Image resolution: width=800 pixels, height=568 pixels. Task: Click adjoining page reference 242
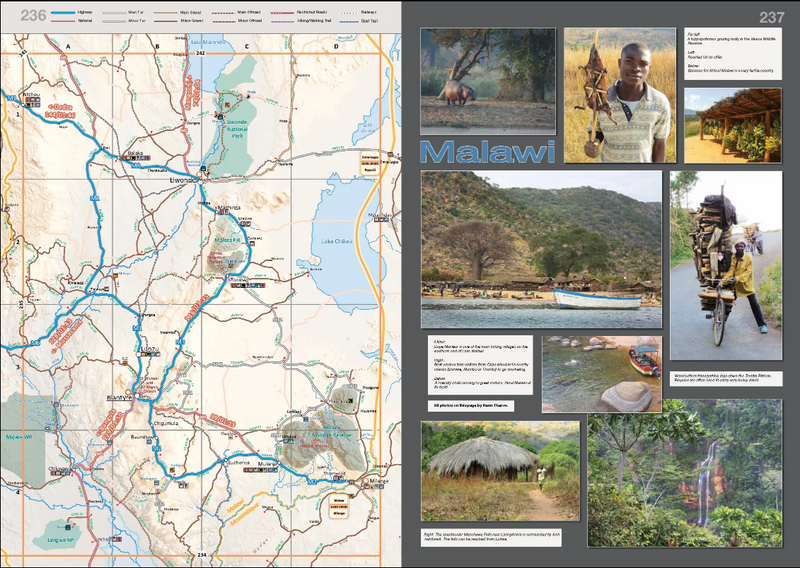pos(200,53)
